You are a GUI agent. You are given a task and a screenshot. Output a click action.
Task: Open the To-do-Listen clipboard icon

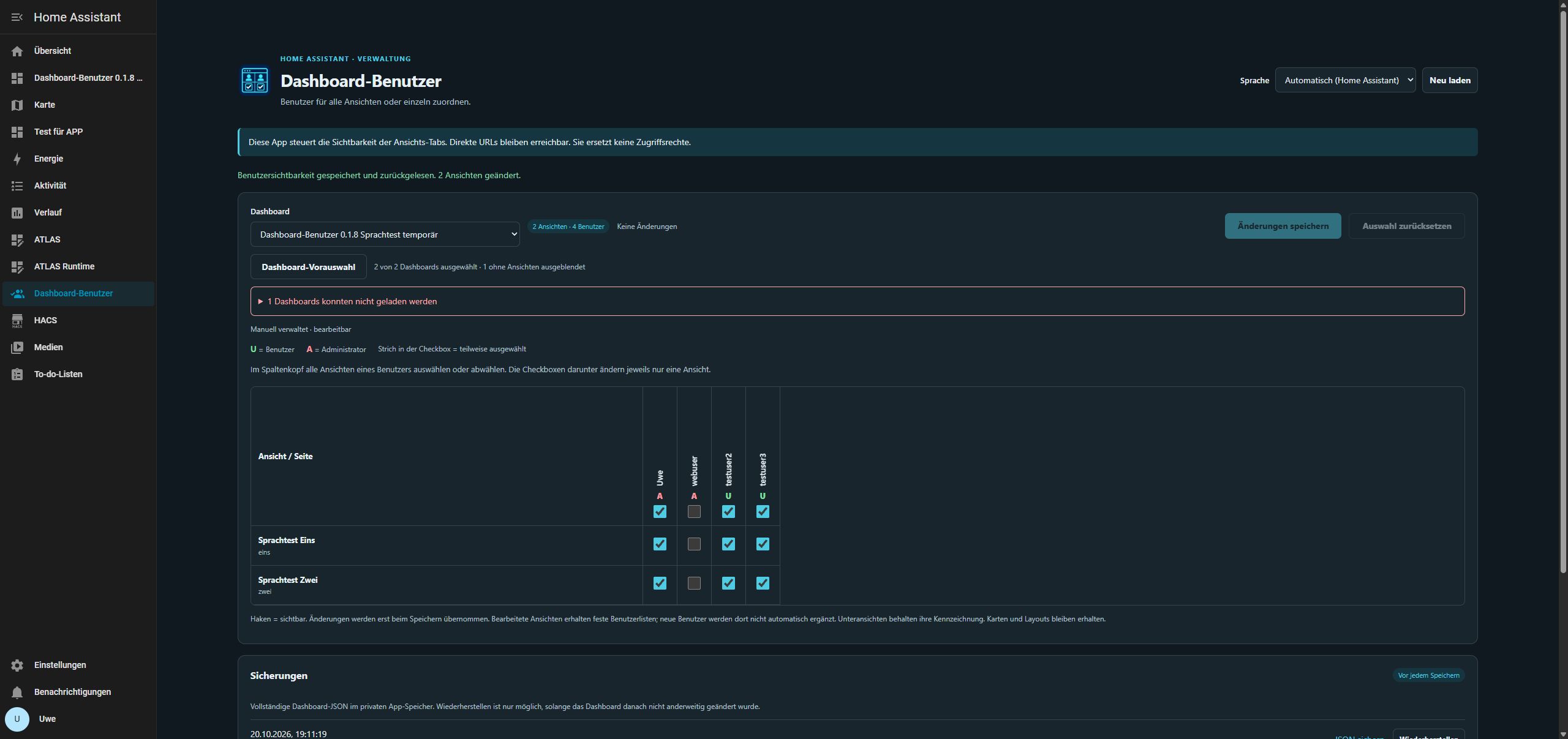pos(17,374)
